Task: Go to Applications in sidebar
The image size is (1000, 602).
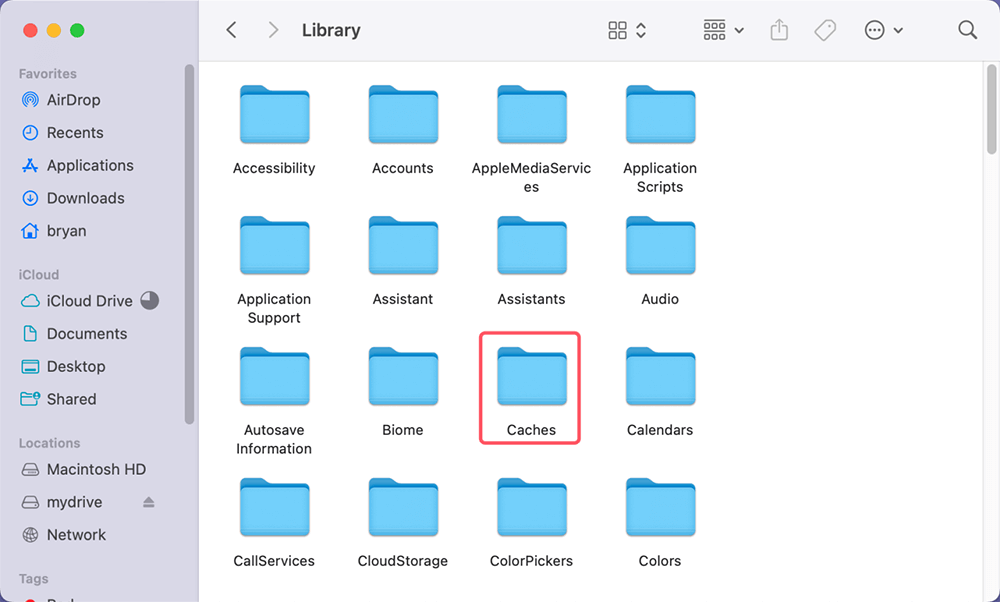Action: point(89,165)
